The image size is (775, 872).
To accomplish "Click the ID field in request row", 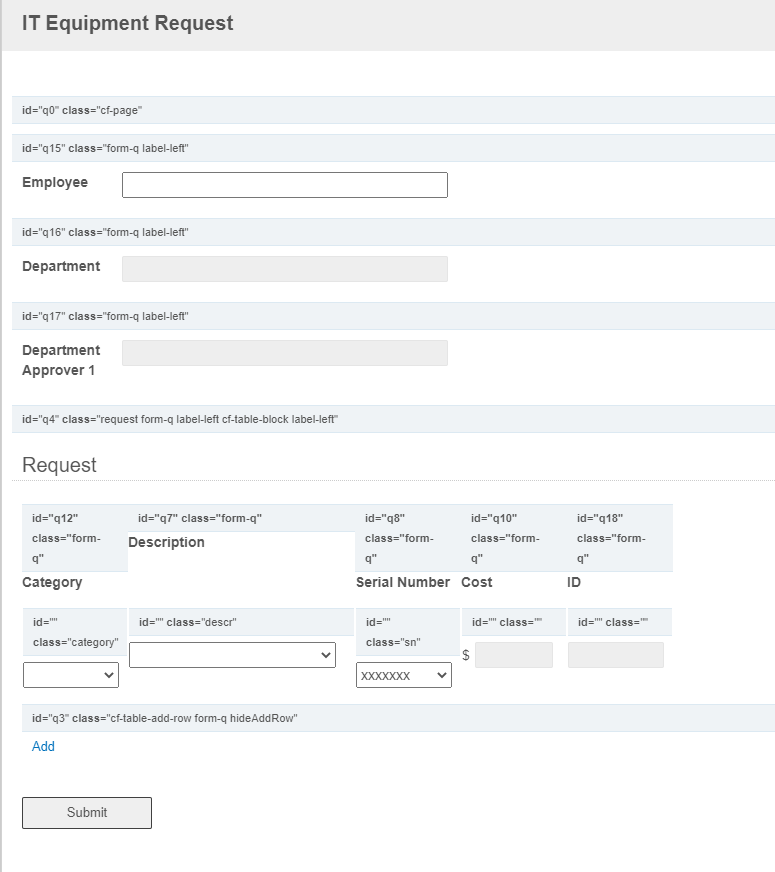I will 615,655.
